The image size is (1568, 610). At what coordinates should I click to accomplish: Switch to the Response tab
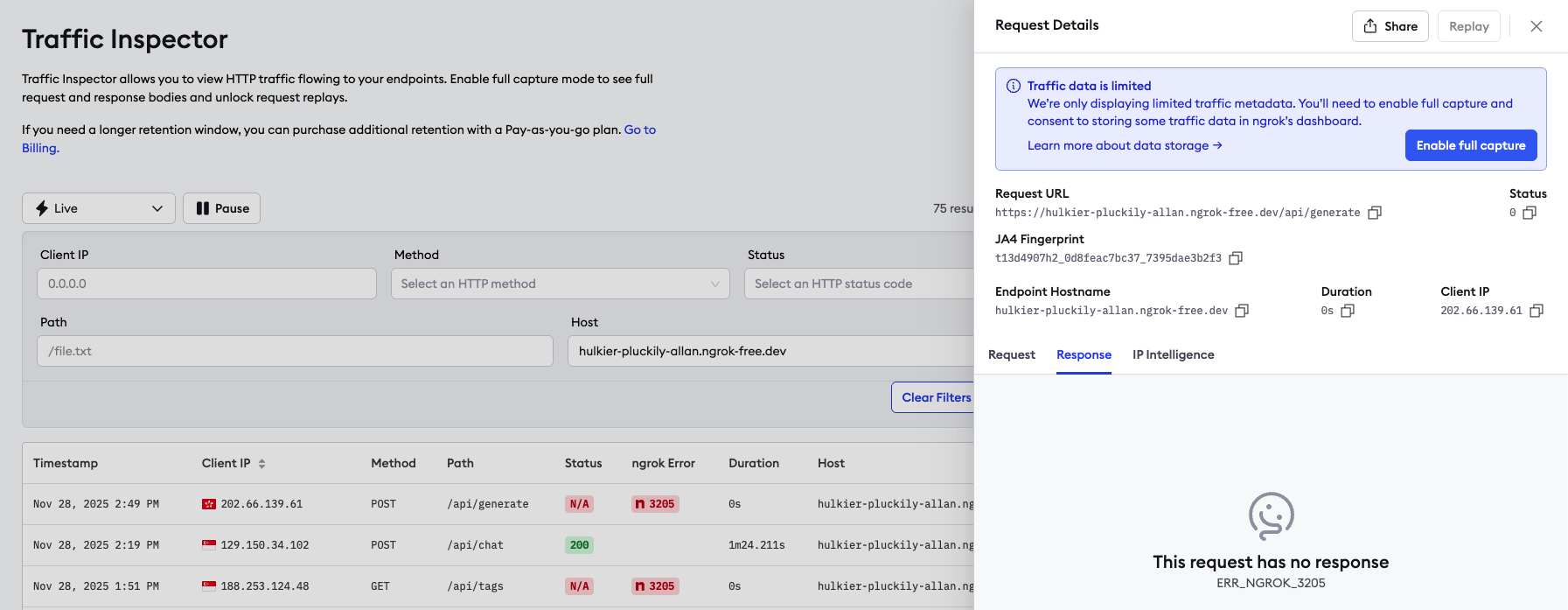tap(1084, 354)
